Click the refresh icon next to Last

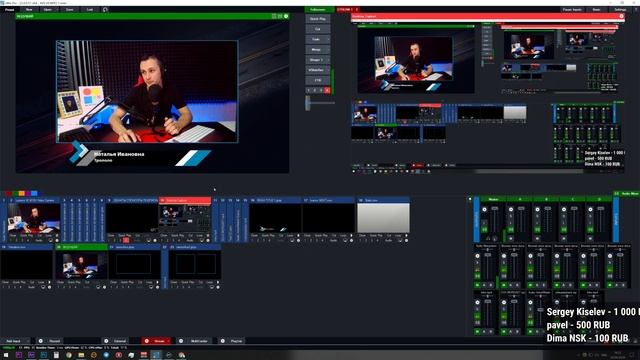point(105,9)
